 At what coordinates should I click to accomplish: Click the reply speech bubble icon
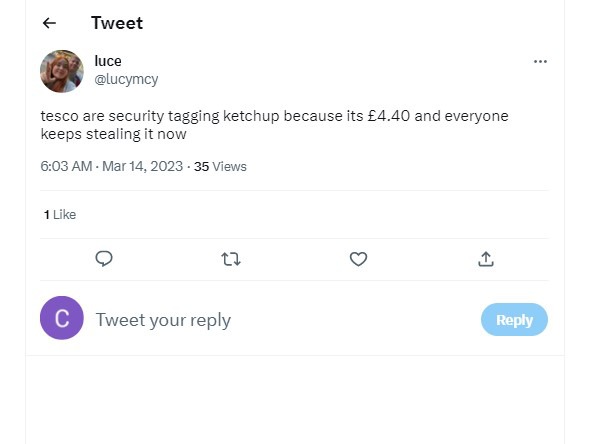tap(104, 259)
